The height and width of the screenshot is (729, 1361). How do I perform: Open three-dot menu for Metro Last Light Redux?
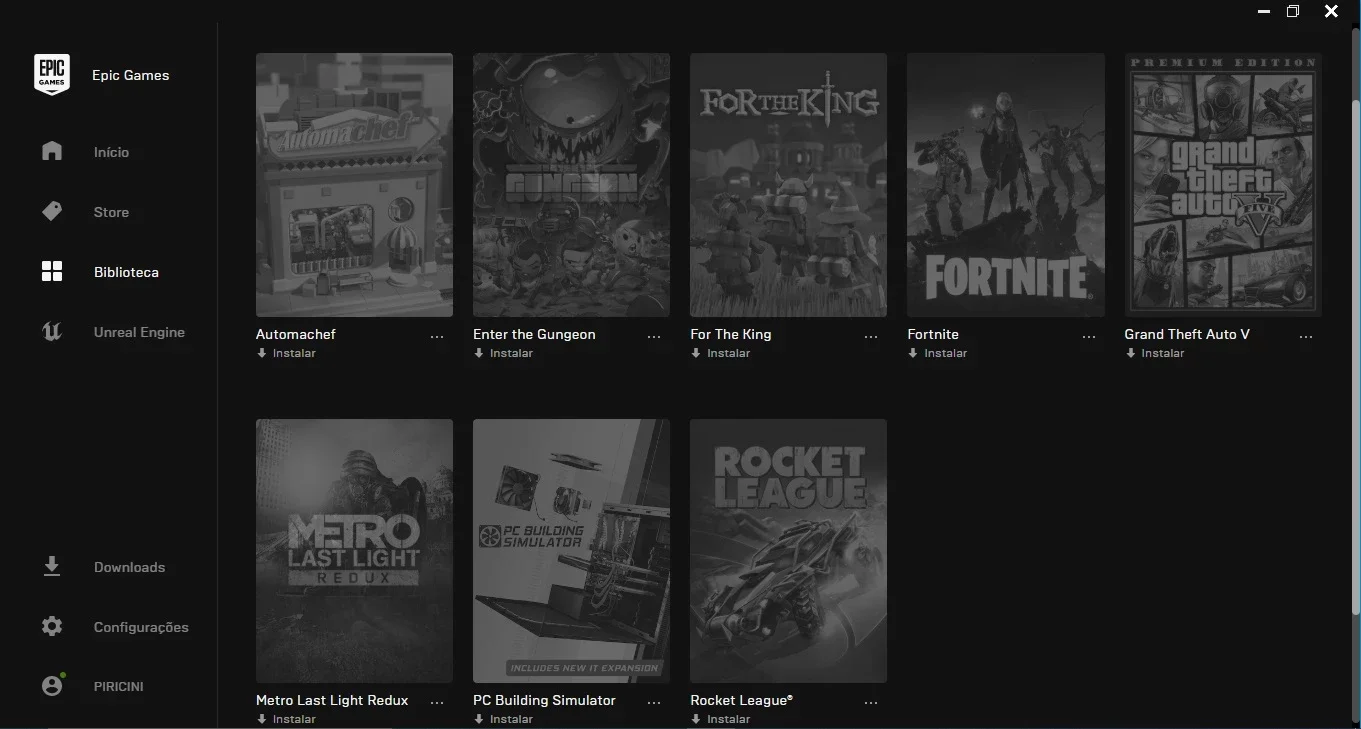pos(437,703)
